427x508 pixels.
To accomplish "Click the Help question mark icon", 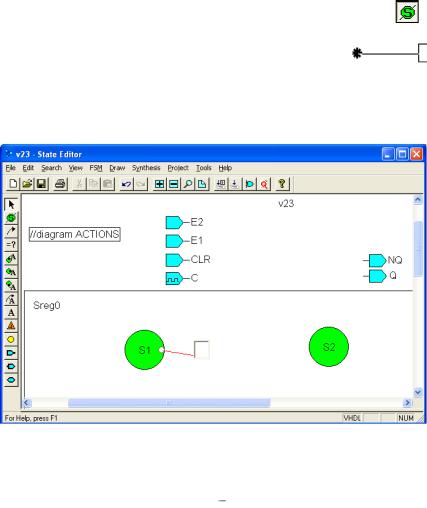I will click(x=282, y=184).
